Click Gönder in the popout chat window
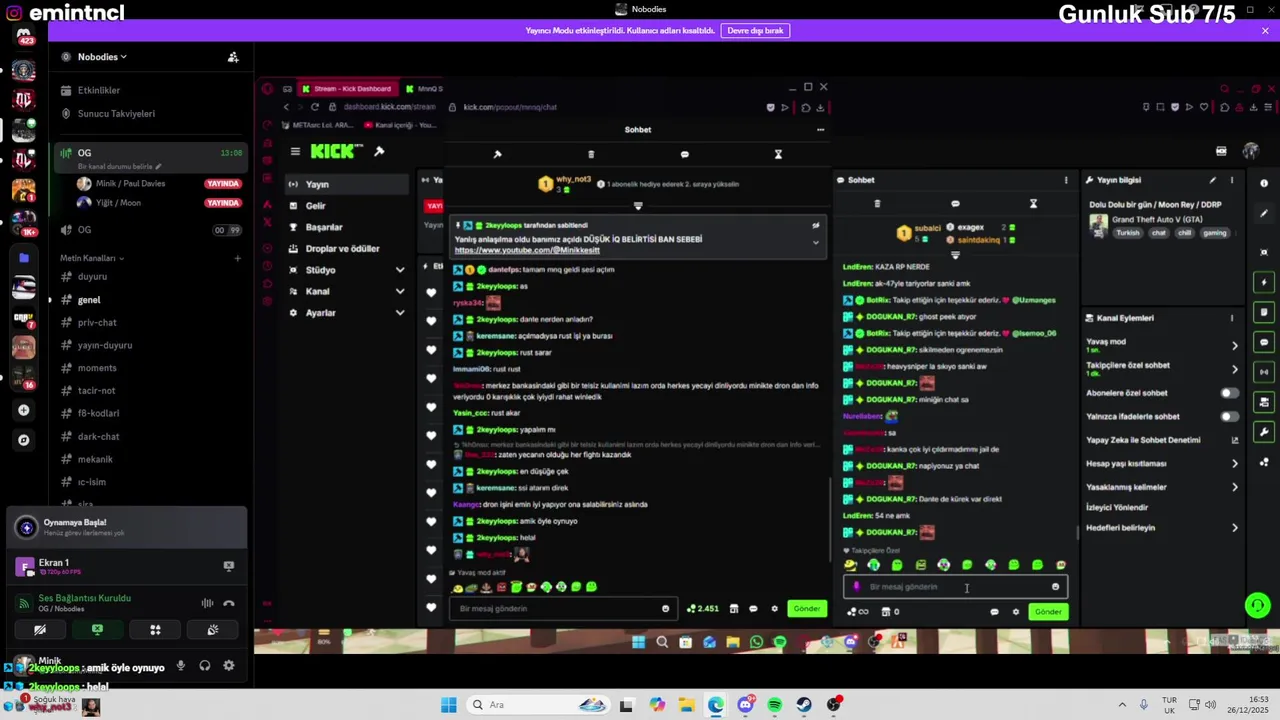Viewport: 1280px width, 720px height. tap(807, 608)
